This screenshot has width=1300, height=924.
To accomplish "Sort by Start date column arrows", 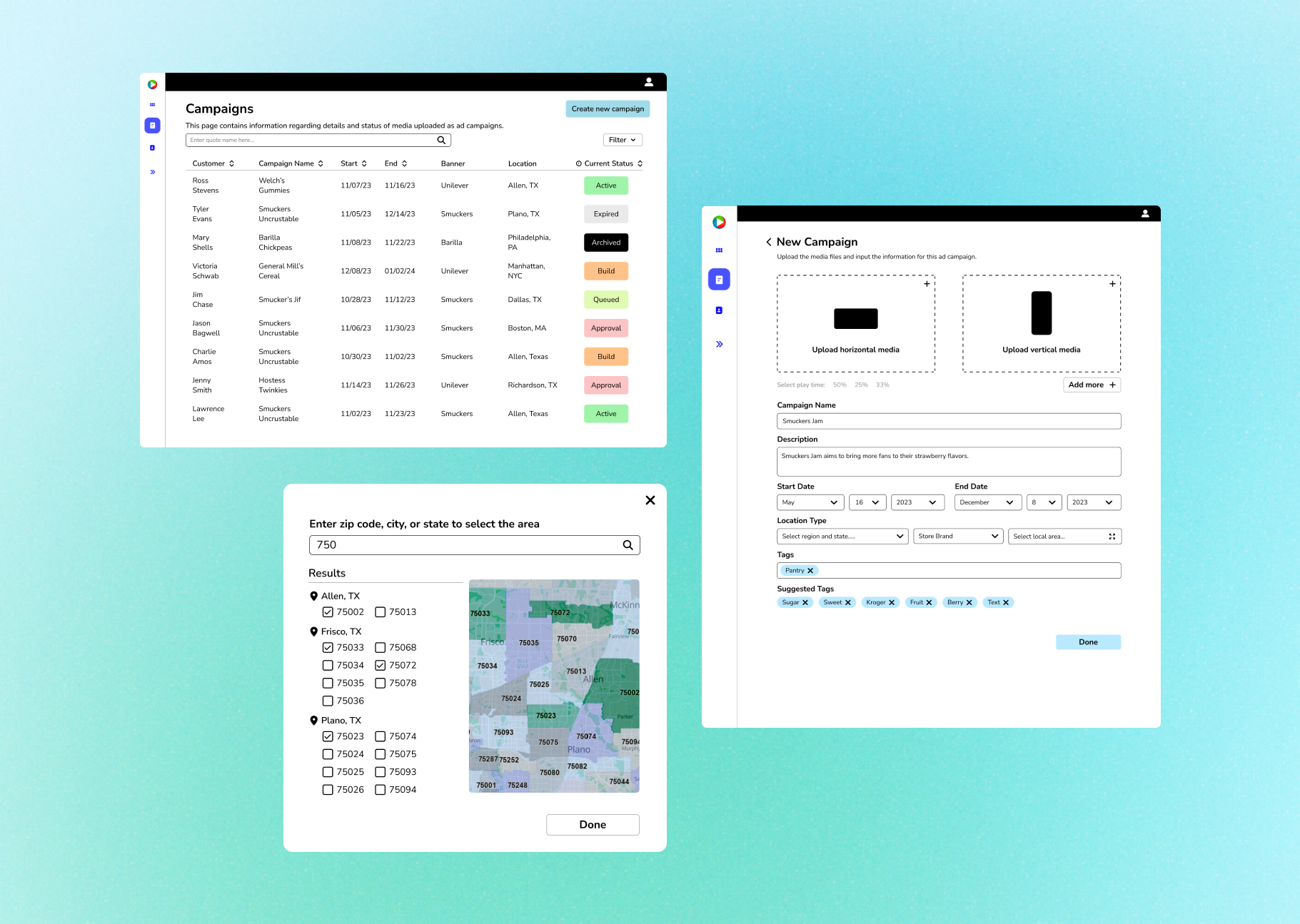I will [364, 163].
